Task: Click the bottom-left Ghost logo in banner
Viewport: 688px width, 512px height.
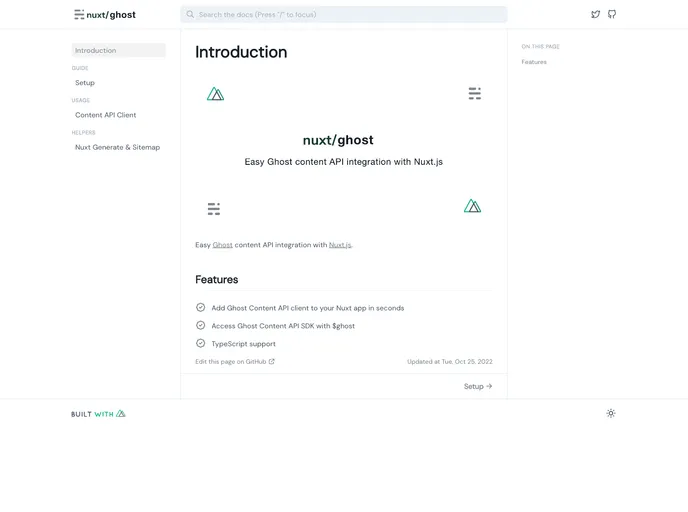Action: point(213,209)
